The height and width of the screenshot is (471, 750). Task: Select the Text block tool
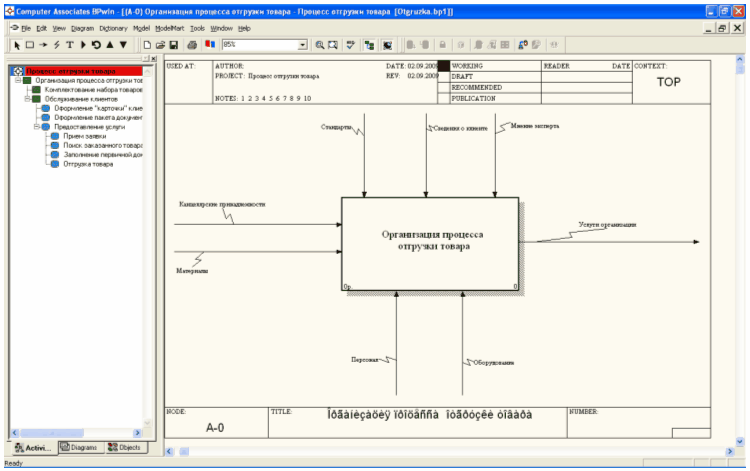tap(70, 45)
